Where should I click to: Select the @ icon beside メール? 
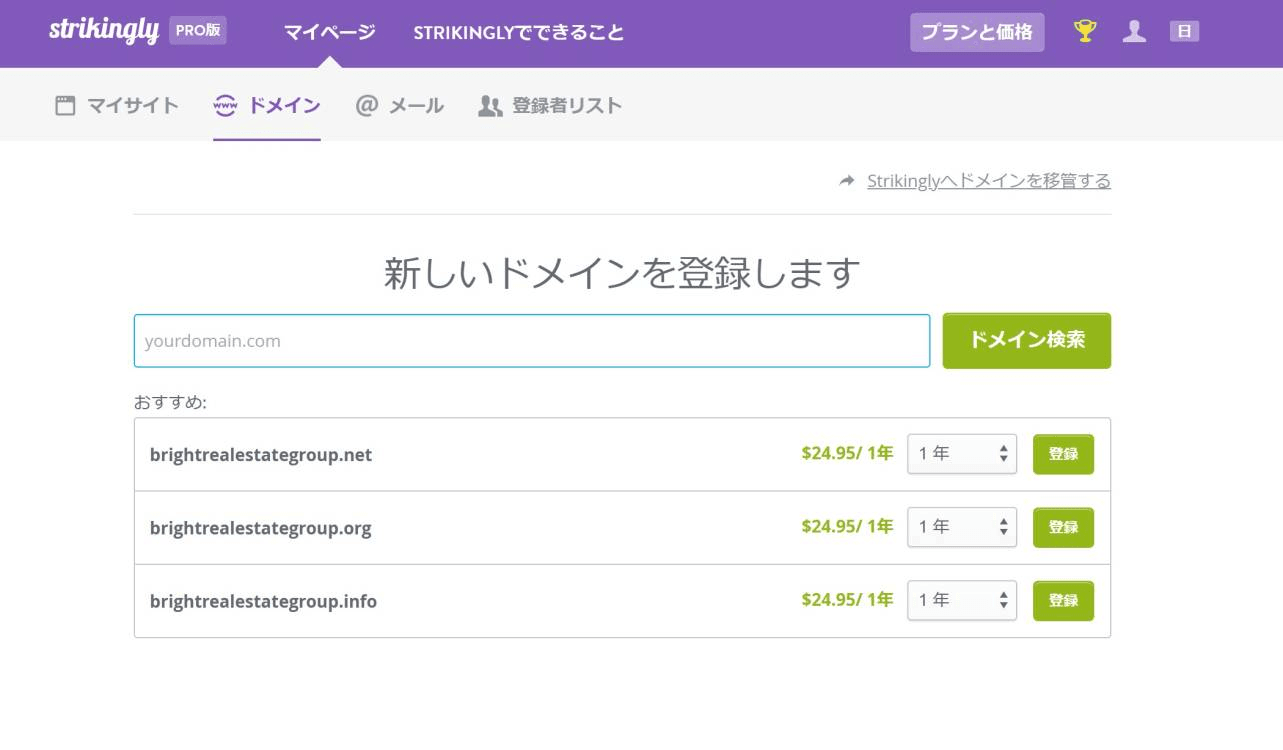[x=366, y=104]
